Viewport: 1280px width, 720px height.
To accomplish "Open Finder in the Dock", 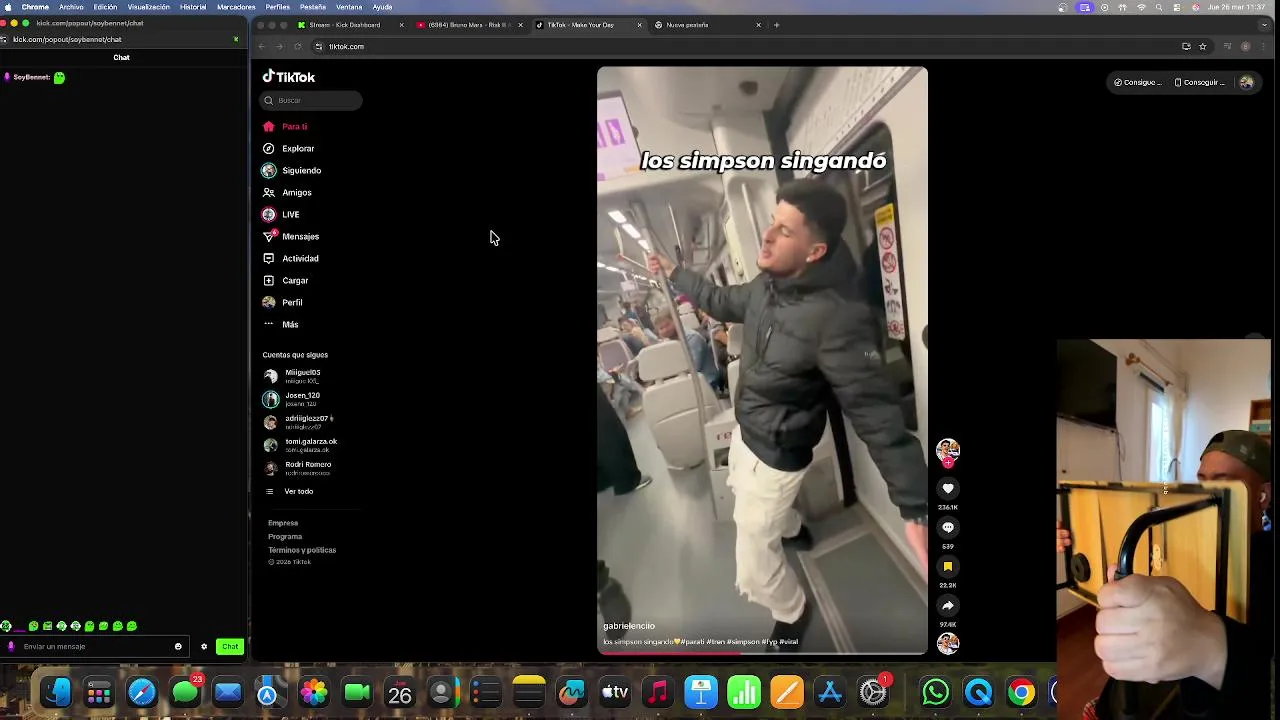I will pos(56,692).
